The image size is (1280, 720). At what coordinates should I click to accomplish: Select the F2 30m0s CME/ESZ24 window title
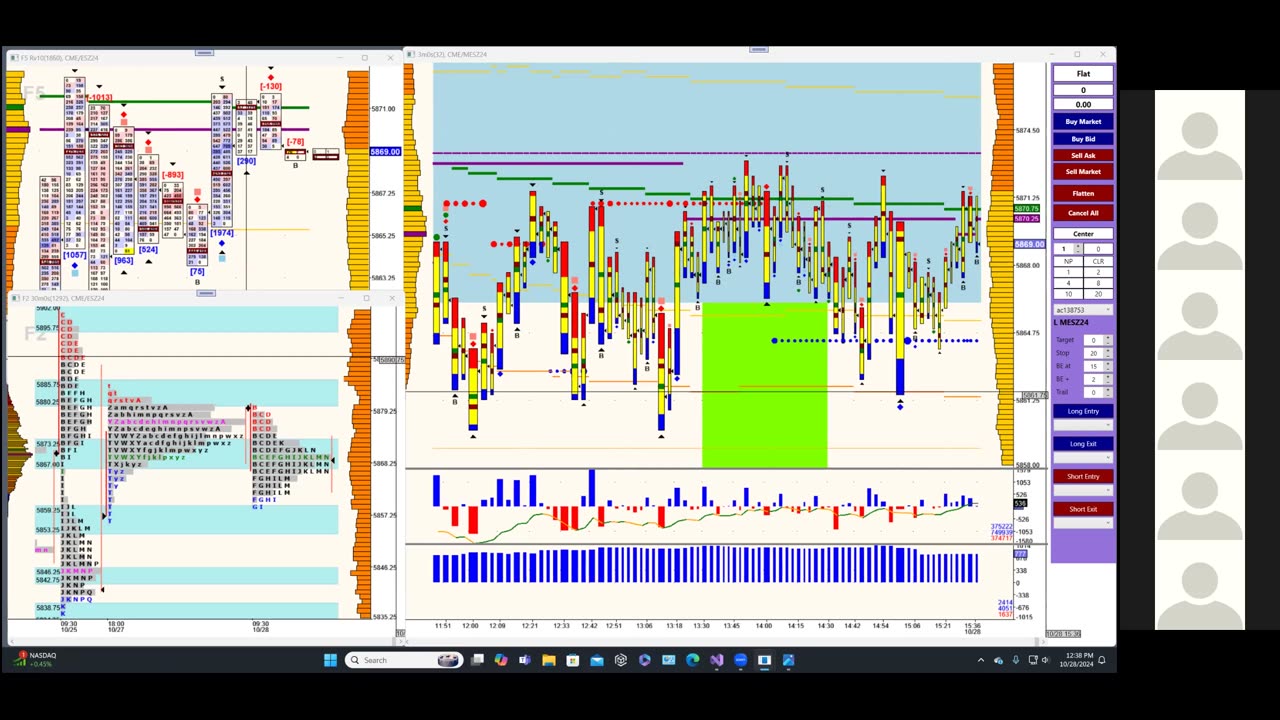(63, 298)
